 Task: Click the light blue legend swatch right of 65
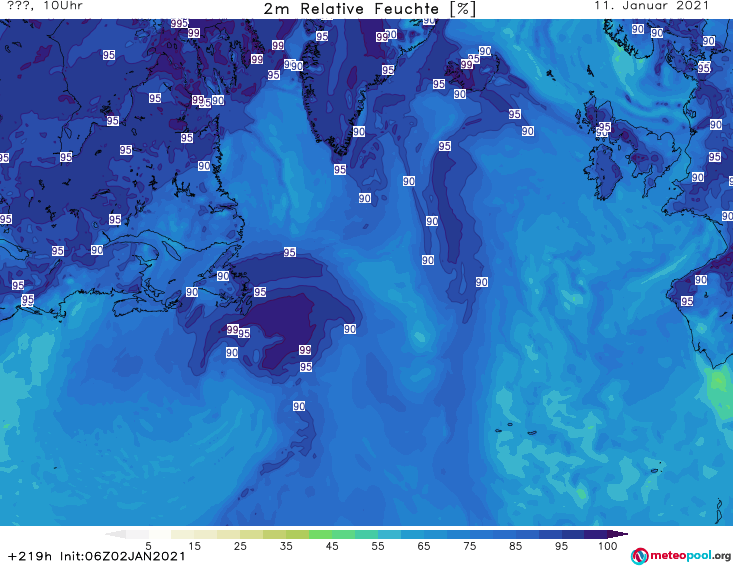(435, 534)
